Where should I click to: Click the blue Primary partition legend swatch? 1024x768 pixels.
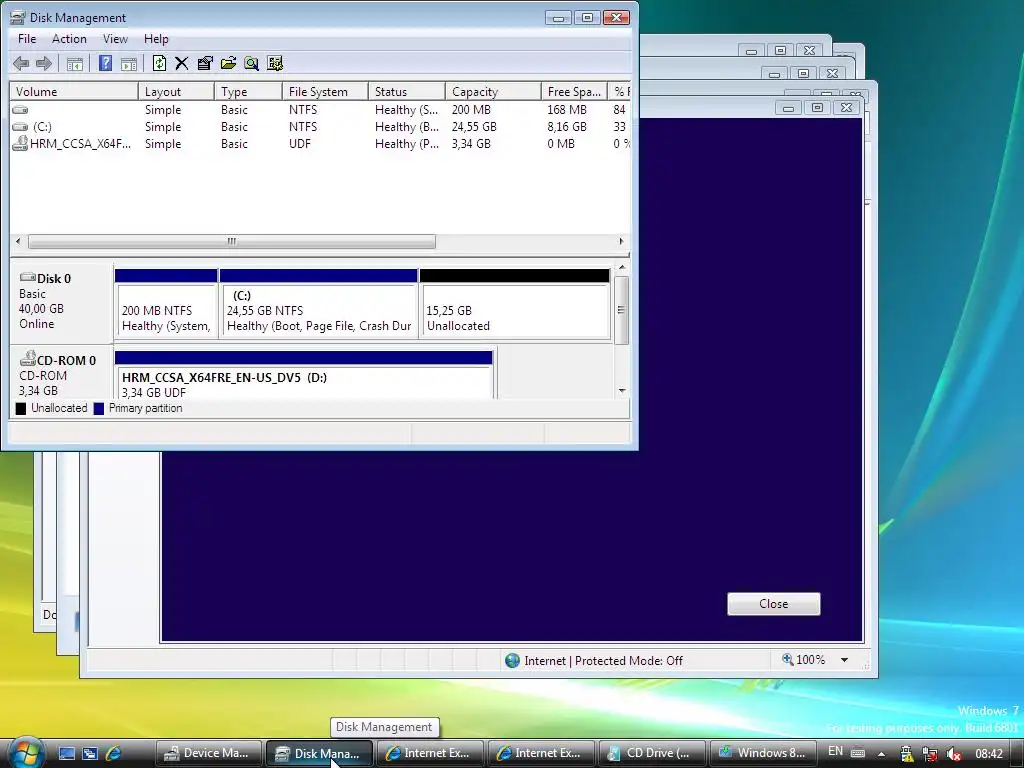99,409
